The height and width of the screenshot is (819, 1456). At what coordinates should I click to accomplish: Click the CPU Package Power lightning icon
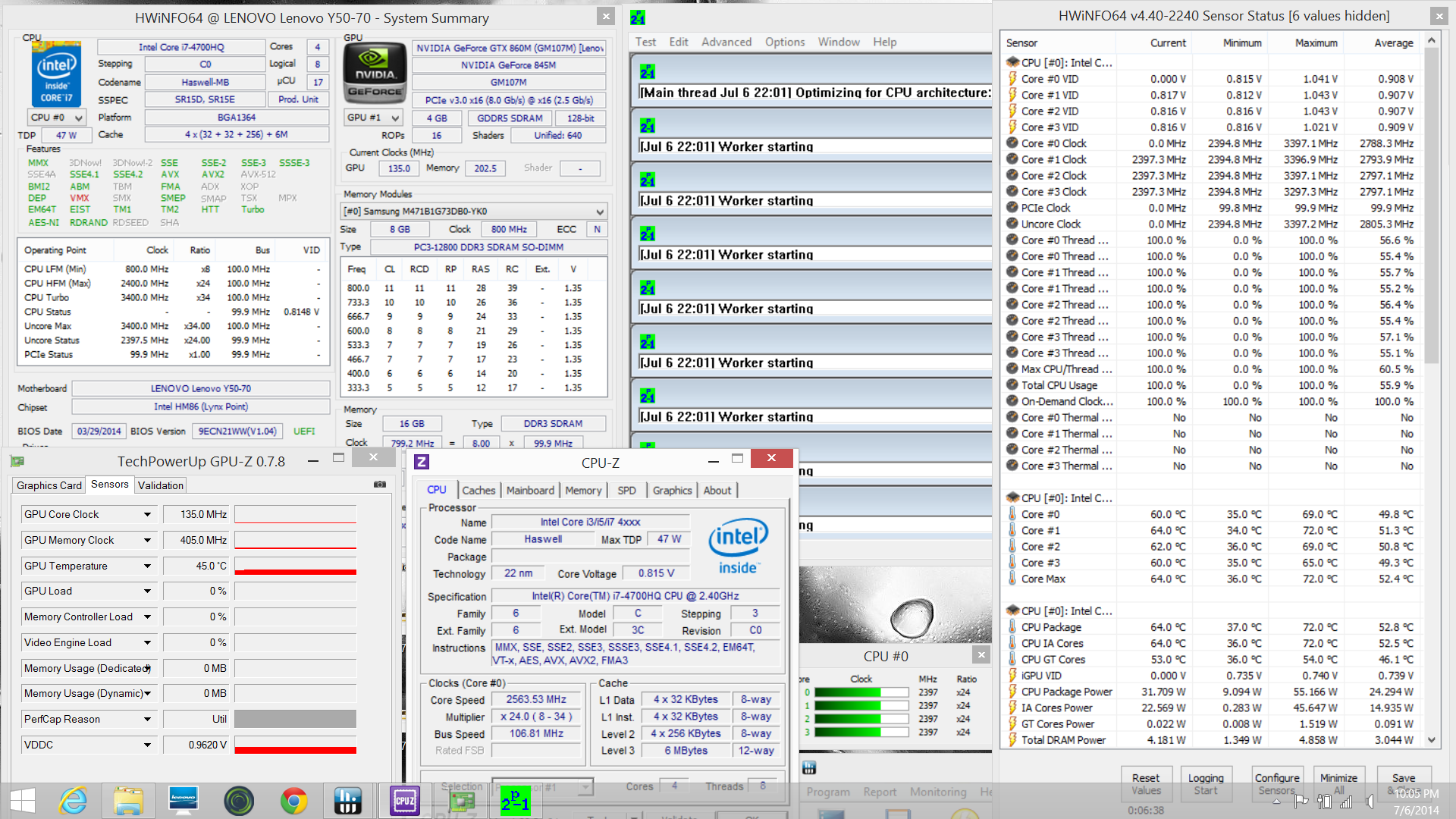(x=1012, y=692)
